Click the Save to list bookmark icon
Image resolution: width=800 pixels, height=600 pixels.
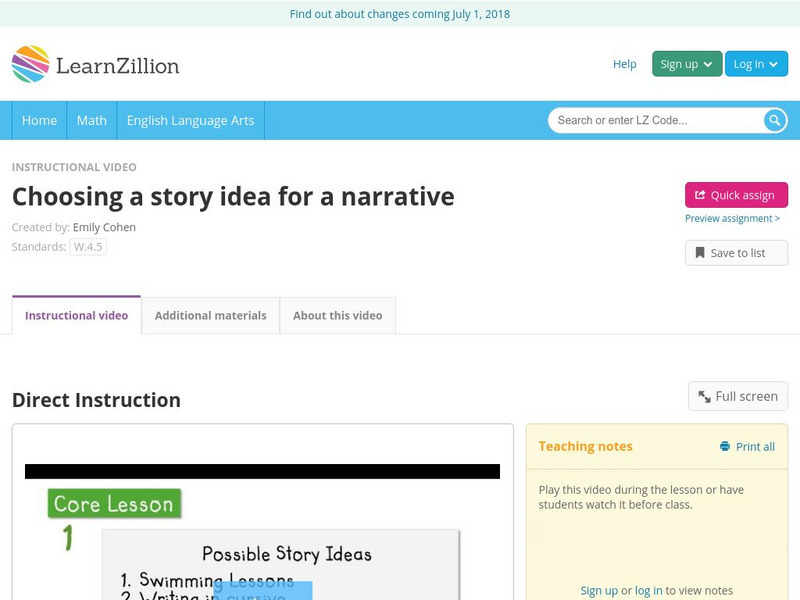point(700,253)
